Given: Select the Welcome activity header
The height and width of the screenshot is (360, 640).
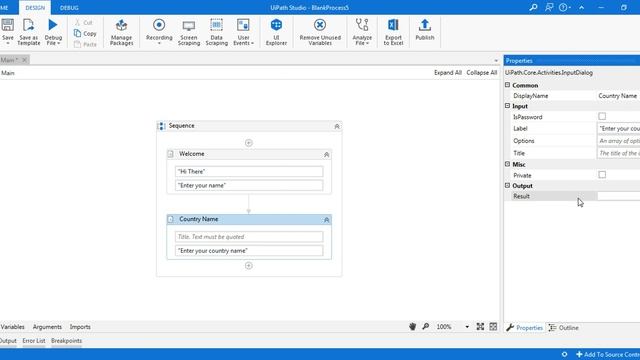Looking at the screenshot, I should [249, 154].
